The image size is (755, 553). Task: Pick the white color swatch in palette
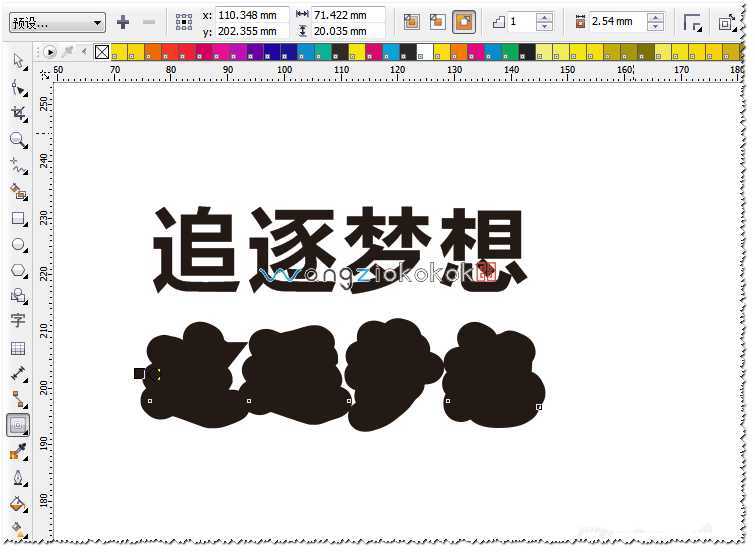425,52
